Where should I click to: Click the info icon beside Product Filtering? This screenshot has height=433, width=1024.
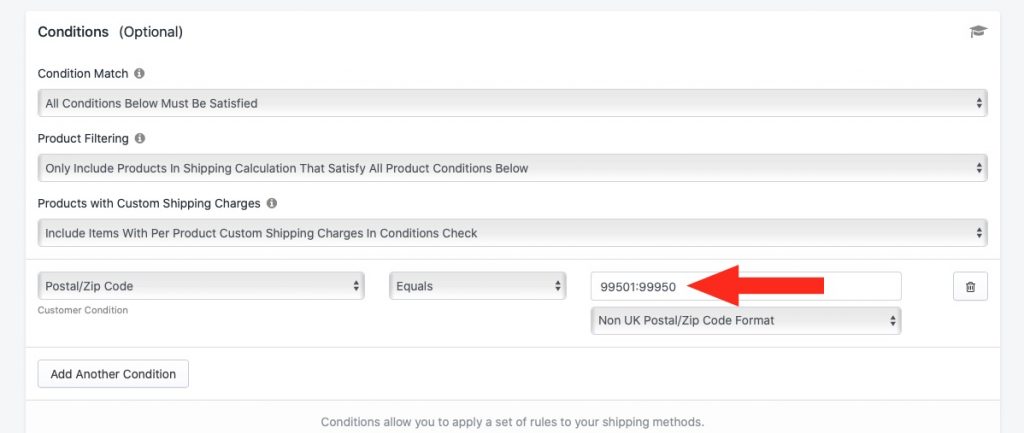click(x=140, y=138)
